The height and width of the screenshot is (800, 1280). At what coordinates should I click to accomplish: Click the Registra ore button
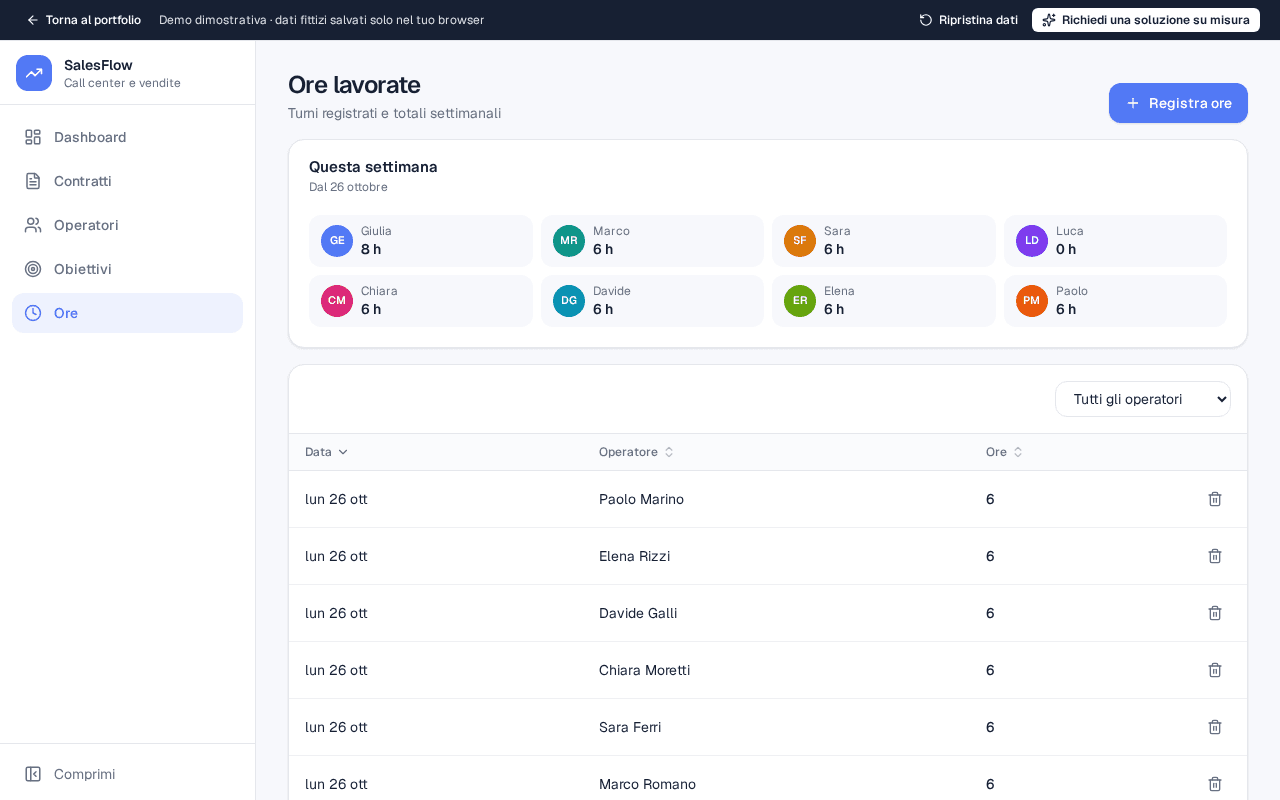click(1178, 103)
